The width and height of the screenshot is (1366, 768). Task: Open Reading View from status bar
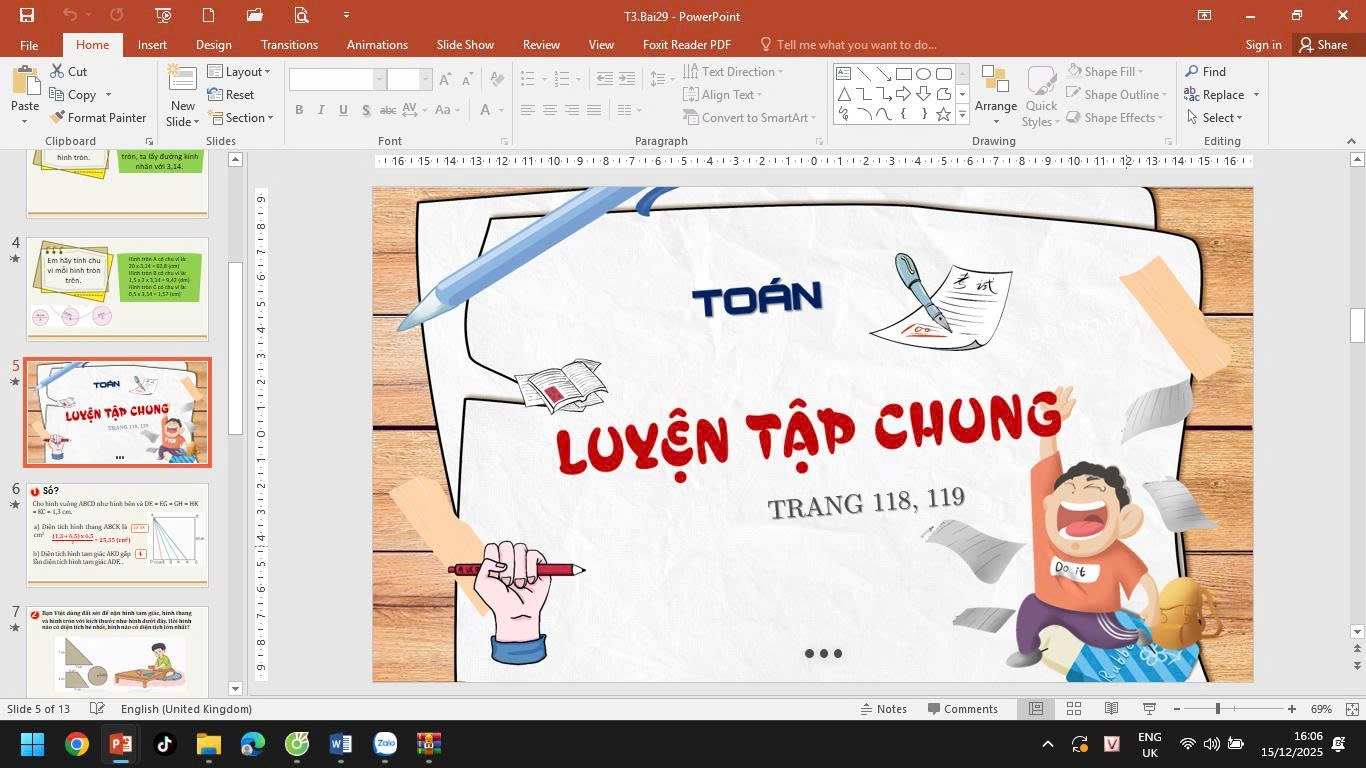(x=1111, y=709)
